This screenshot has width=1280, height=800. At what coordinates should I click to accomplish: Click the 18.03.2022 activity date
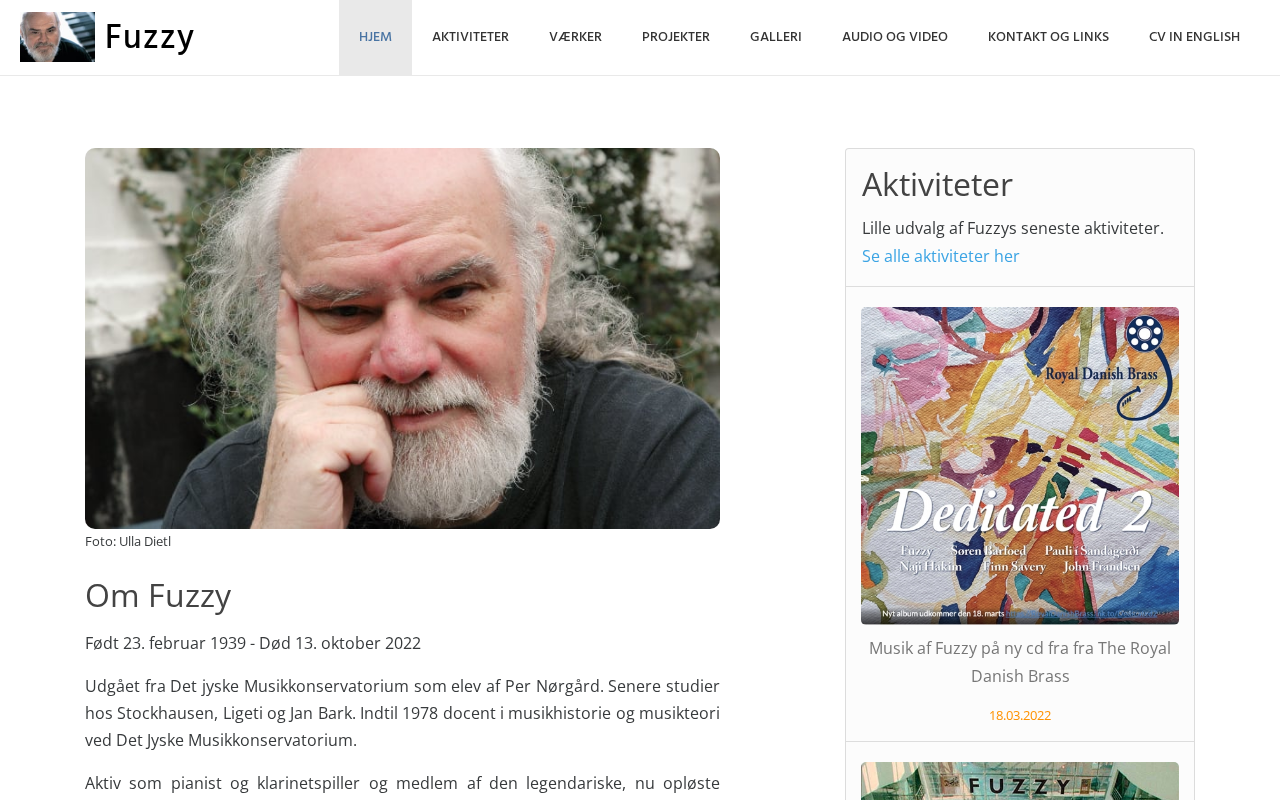coord(1020,715)
